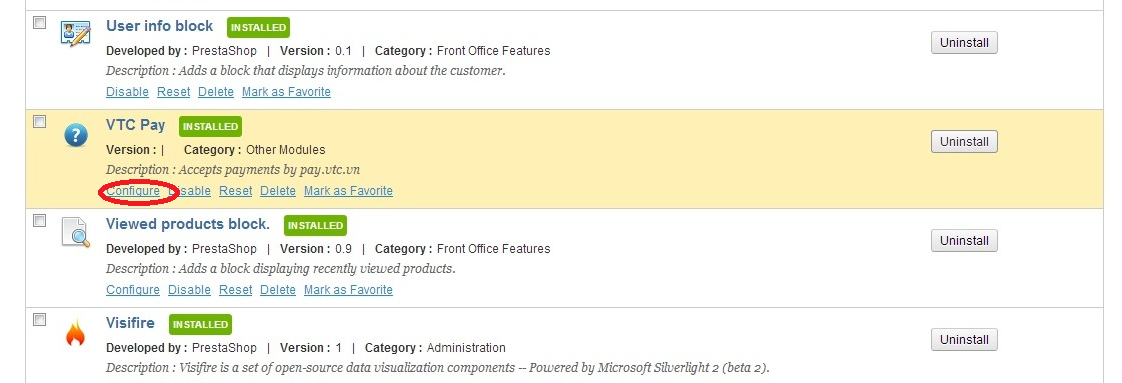Uninstall the User info block module
Screen dimensions: 1122x383
point(964,43)
